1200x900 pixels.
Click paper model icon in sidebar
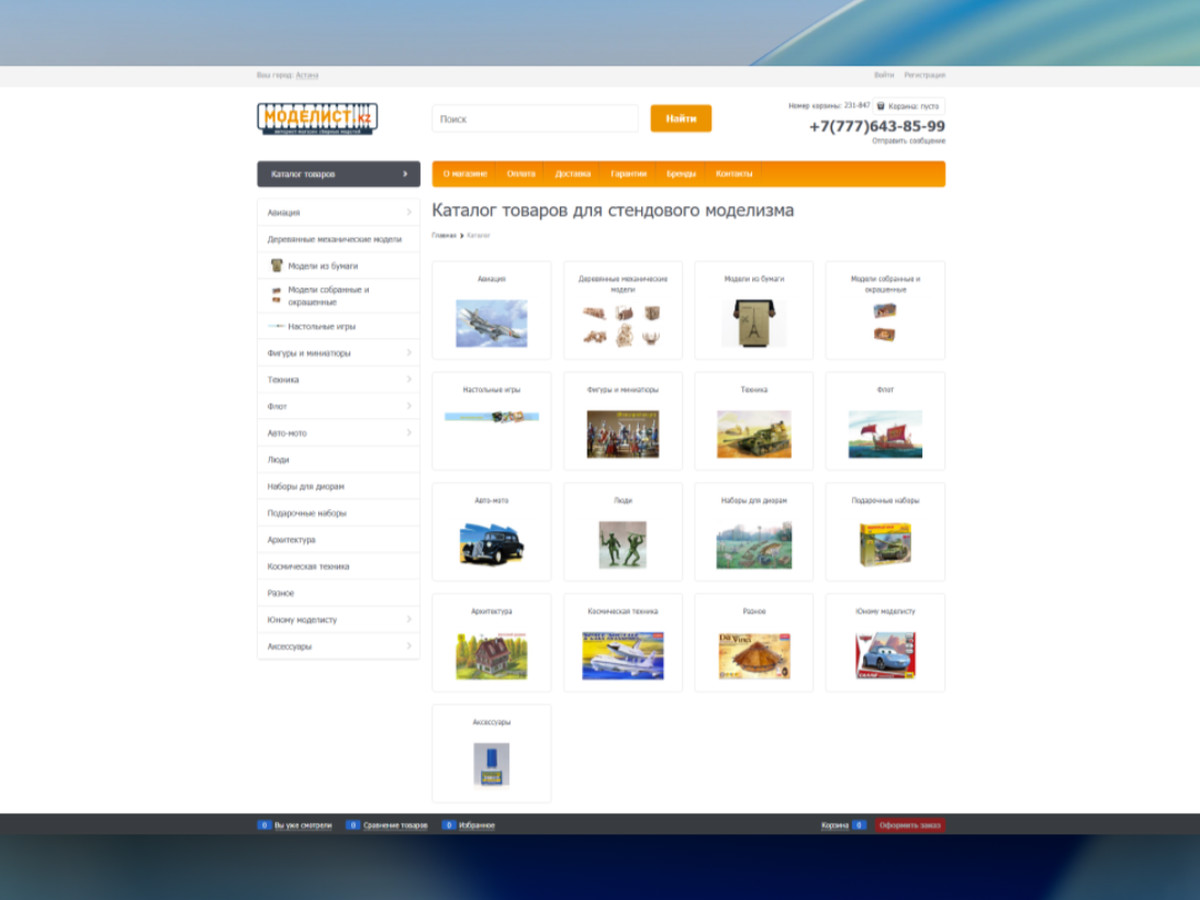[277, 266]
